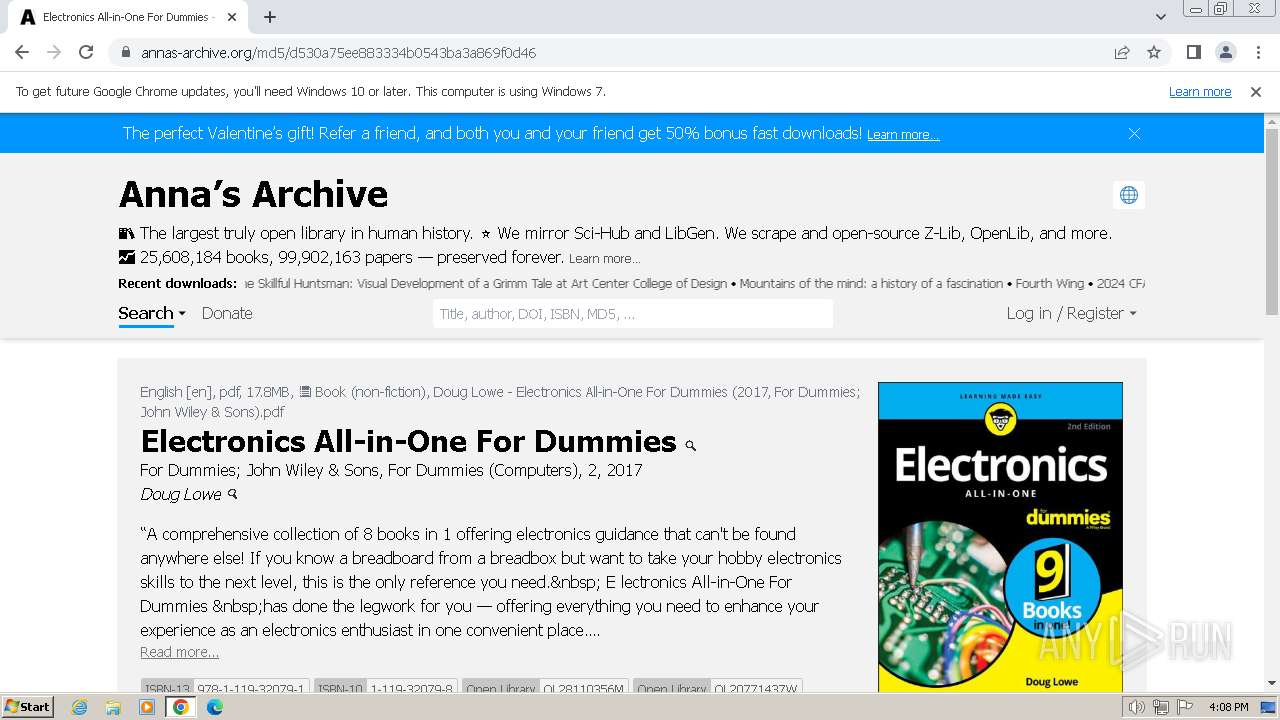Open the Action Center flag icon
Screen dimensions: 1280x720
coord(1185,707)
